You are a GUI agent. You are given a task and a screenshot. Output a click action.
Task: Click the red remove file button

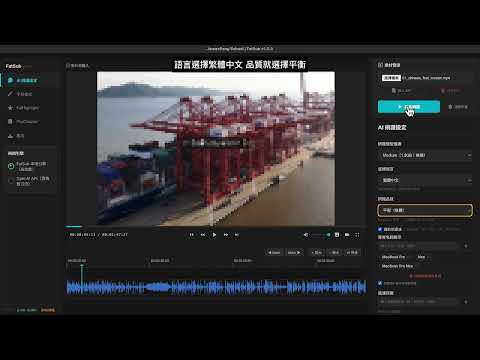coord(450,91)
